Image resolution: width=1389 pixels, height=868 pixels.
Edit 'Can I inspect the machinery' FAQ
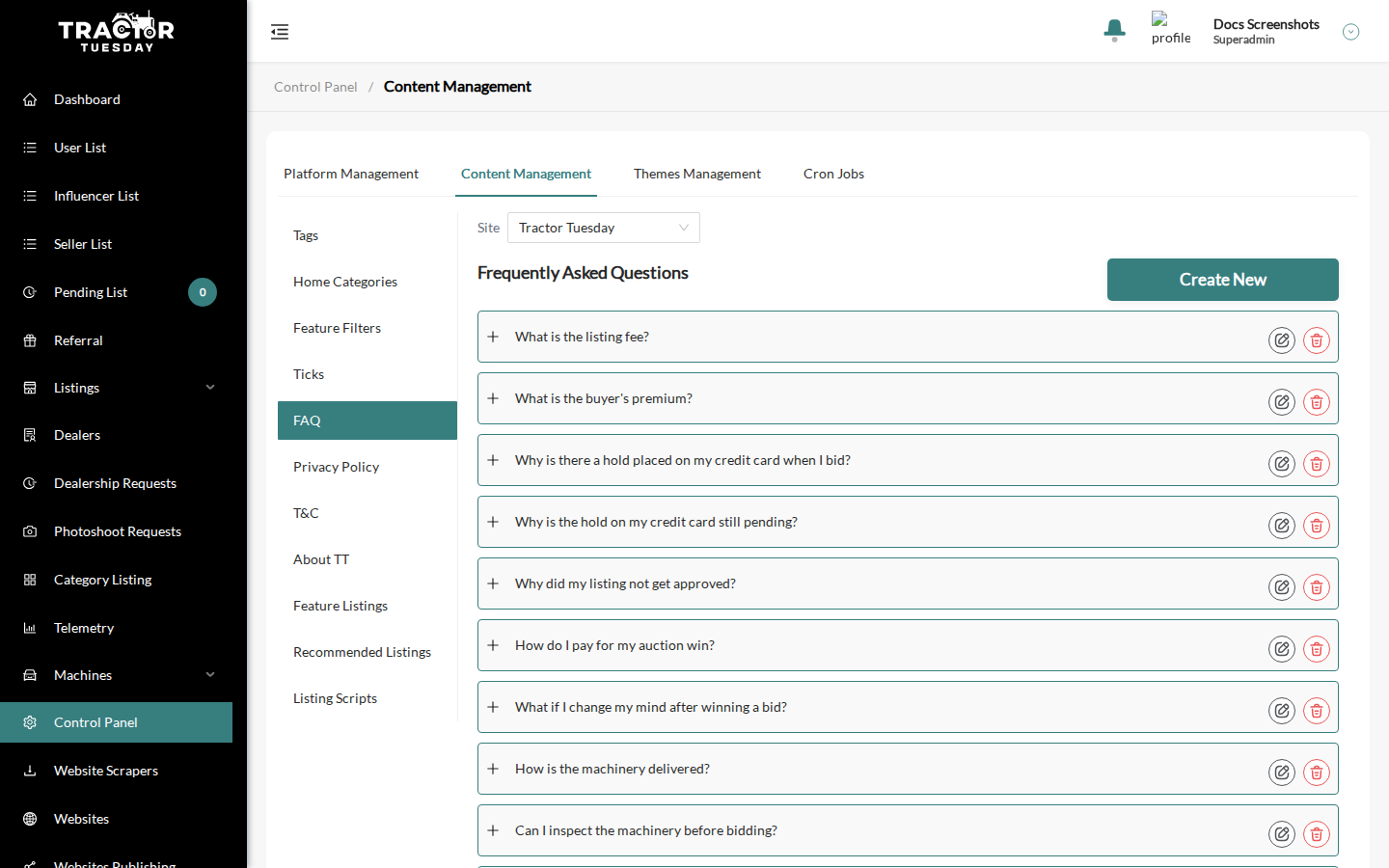pos(1282,834)
